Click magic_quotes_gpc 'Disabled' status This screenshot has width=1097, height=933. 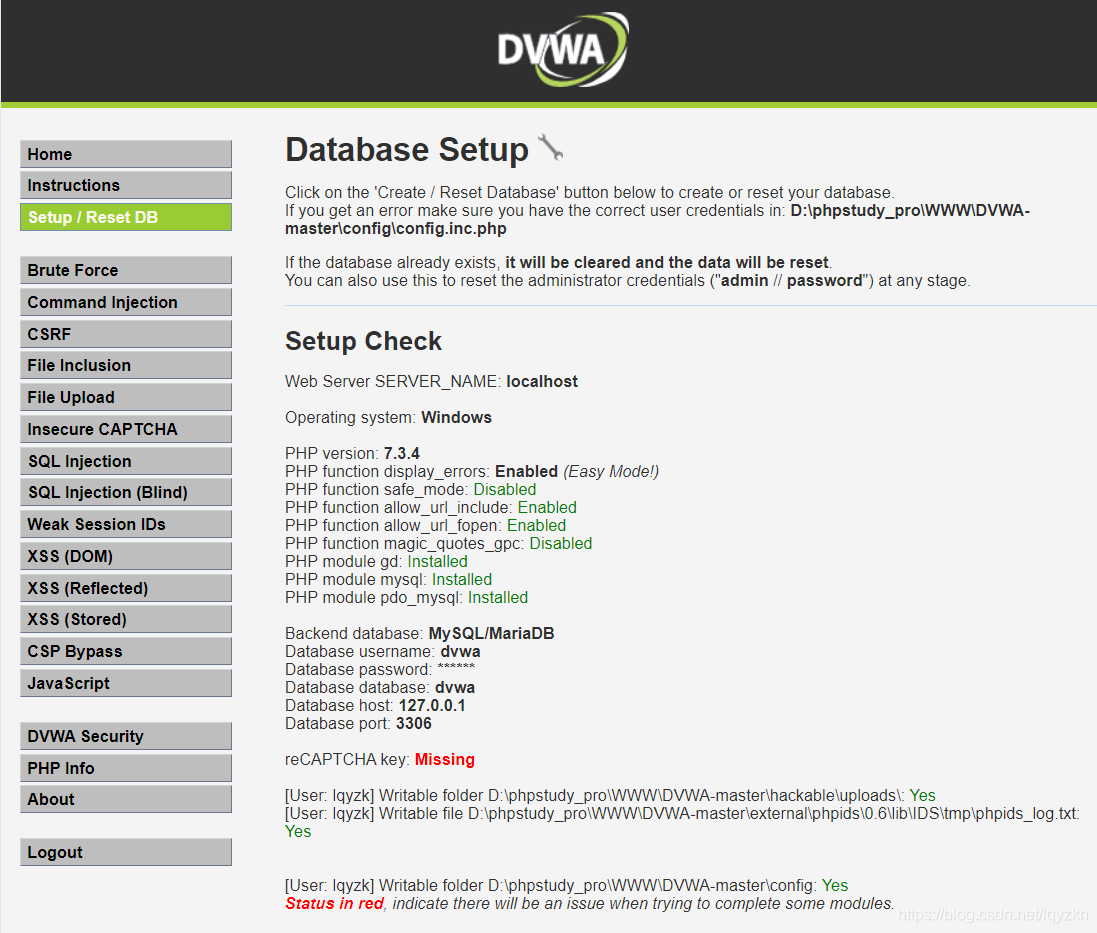[x=560, y=543]
